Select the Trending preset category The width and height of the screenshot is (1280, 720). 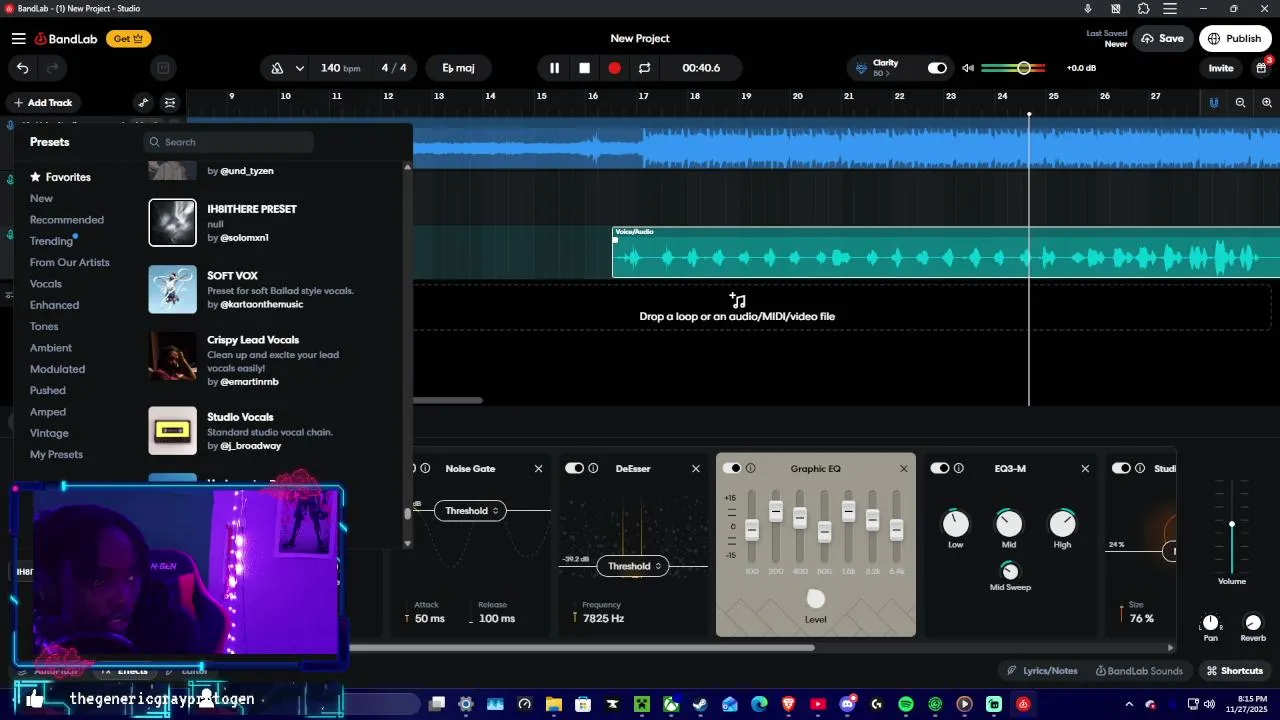click(51, 241)
